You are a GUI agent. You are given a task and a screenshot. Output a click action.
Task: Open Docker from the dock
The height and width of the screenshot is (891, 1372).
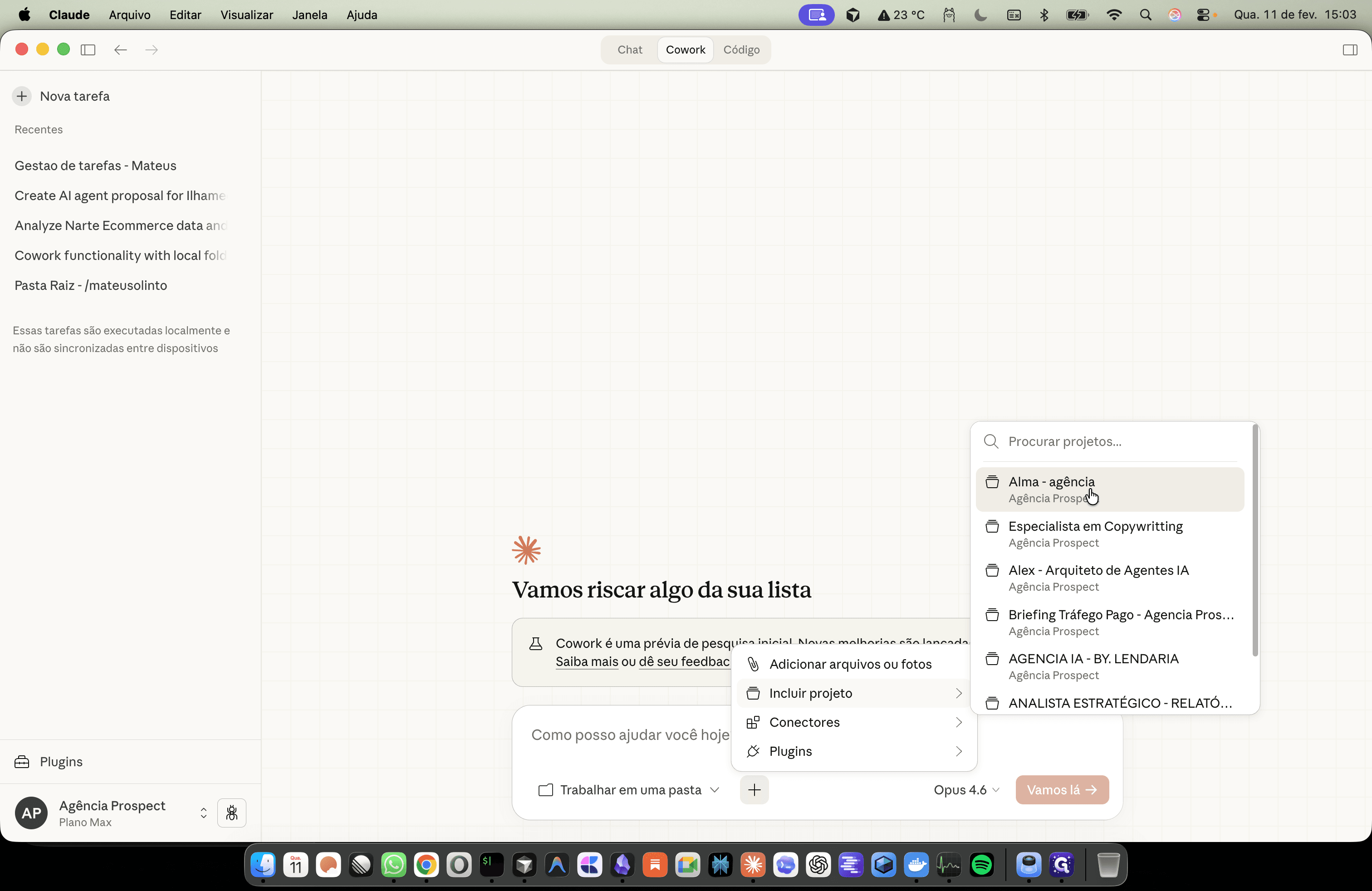click(x=916, y=865)
